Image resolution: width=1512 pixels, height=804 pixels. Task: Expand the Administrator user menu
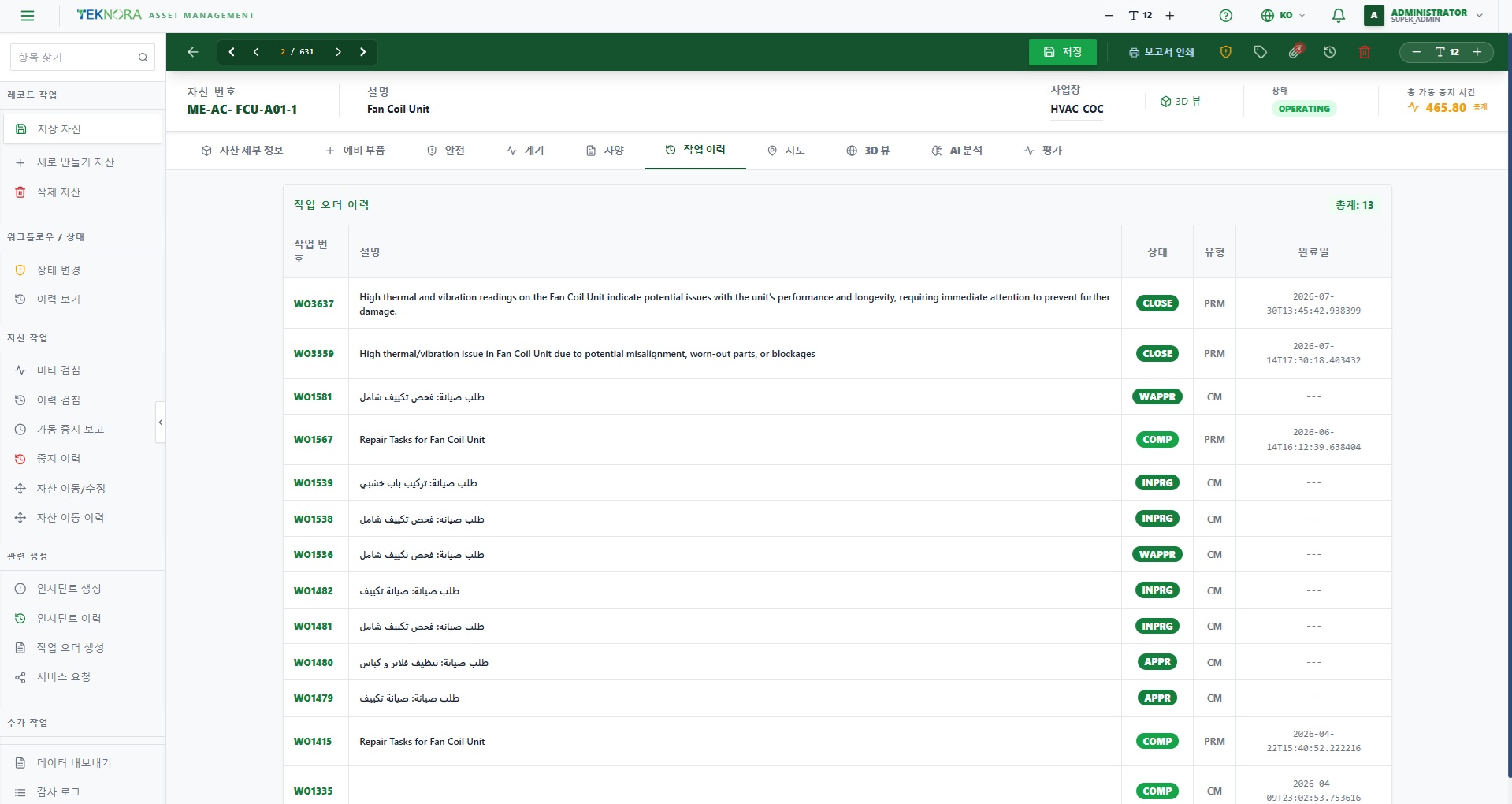1425,15
